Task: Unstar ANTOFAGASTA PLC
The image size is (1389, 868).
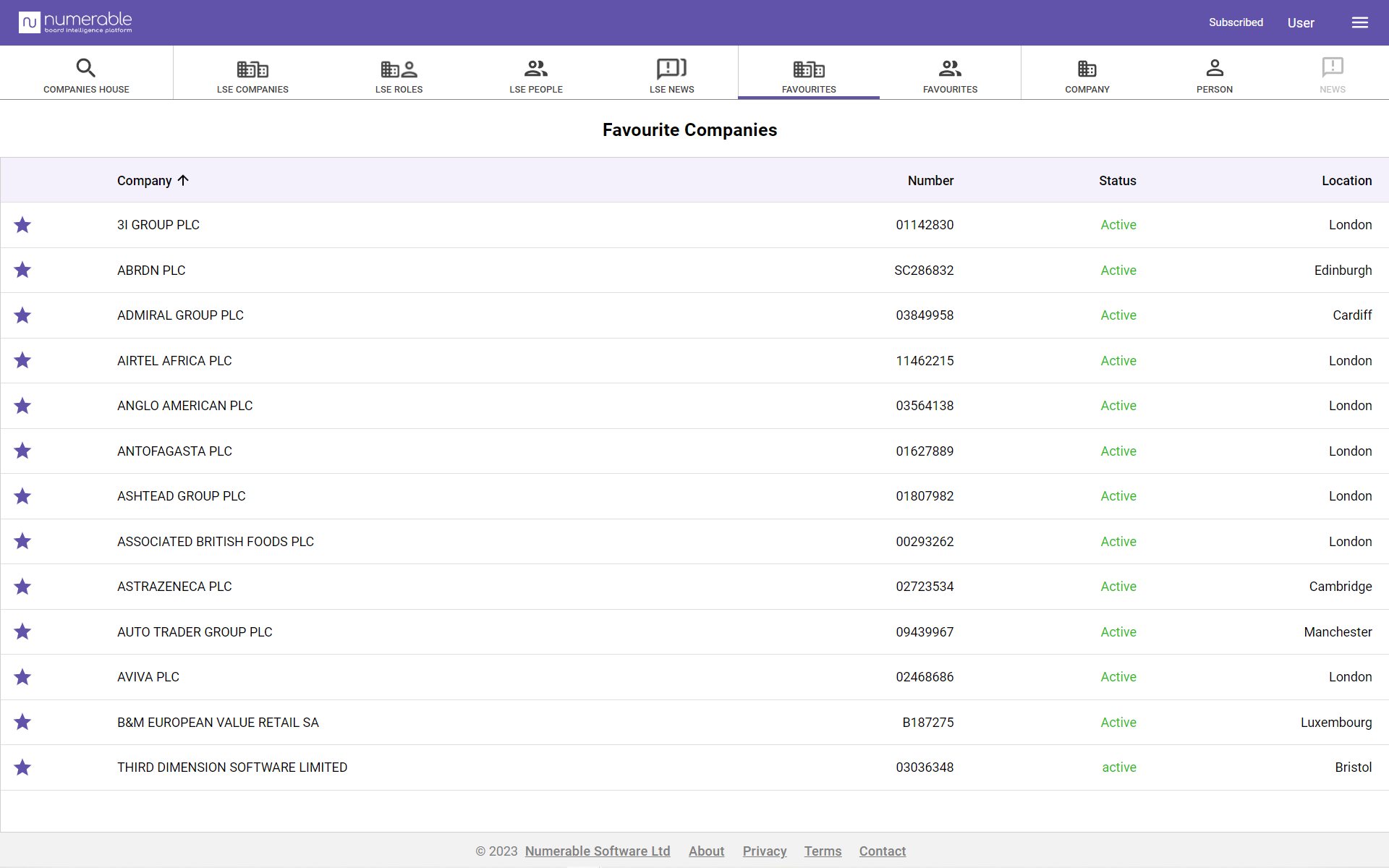Action: 22,451
